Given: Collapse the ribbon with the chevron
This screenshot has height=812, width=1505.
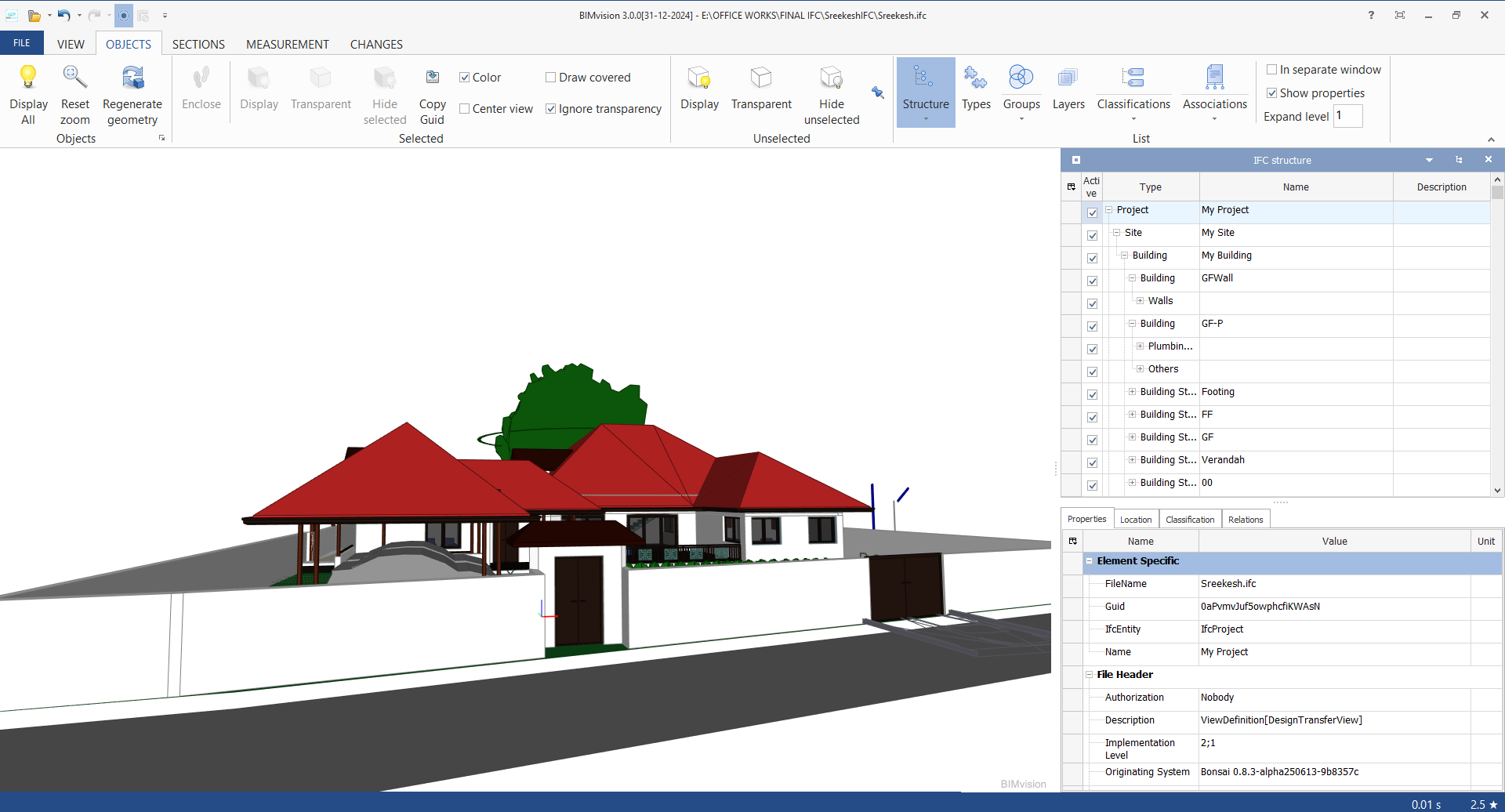Looking at the screenshot, I should pyautogui.click(x=1491, y=139).
